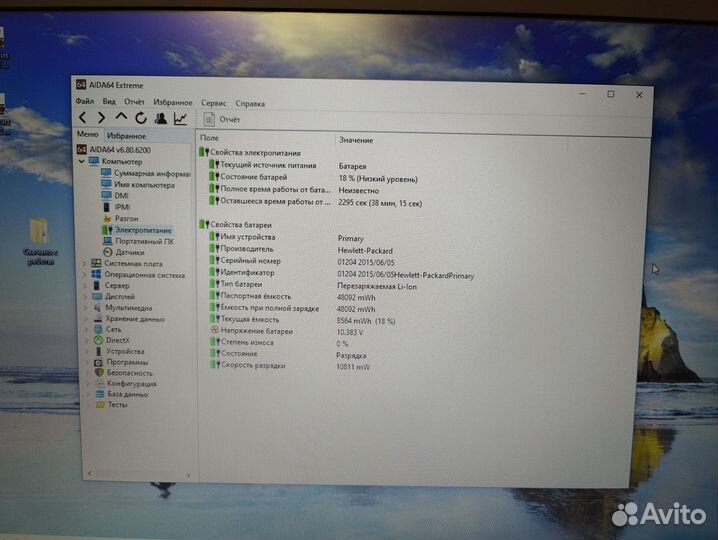Viewport: 718px width, 540px height.
Task: Open the user profile toolbar icon
Action: point(161,119)
